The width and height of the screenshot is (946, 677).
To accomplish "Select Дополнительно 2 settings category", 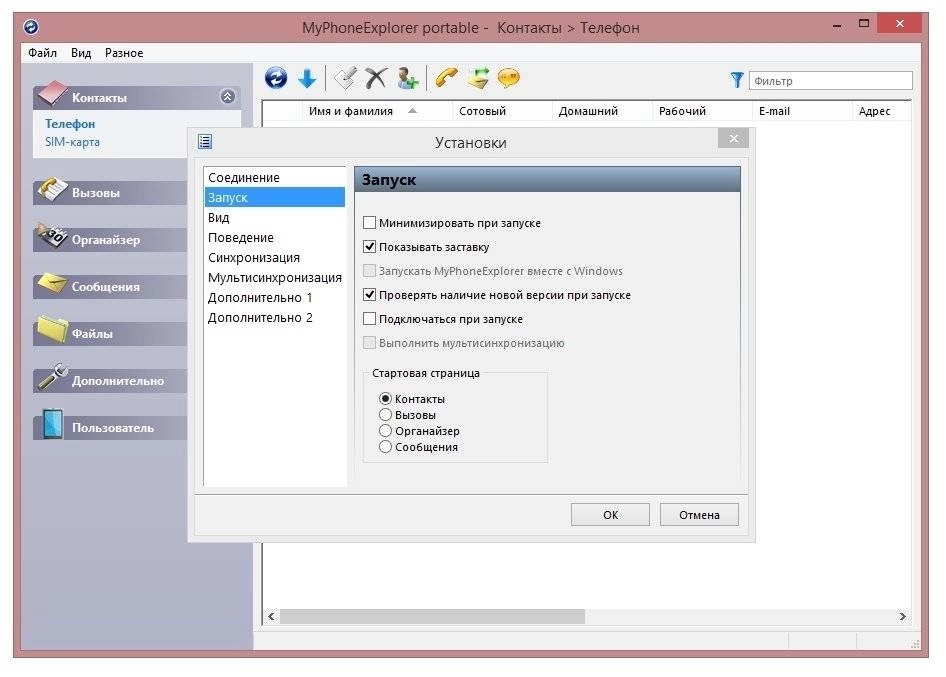I will (x=275, y=317).
